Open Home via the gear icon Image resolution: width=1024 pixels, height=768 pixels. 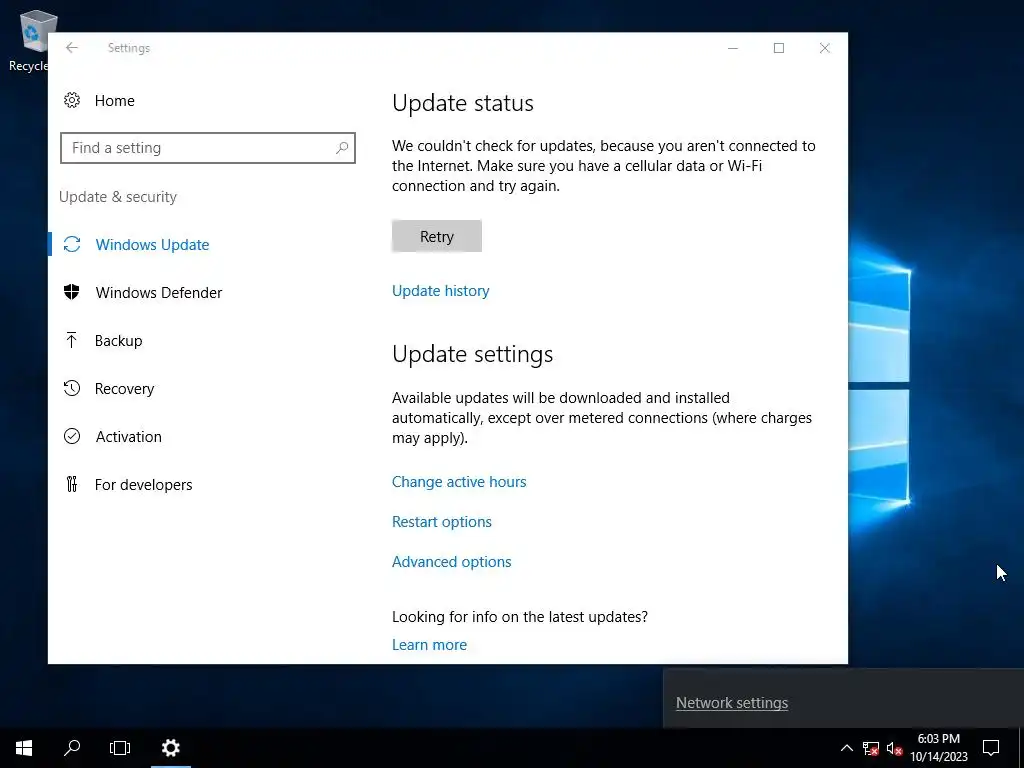click(x=72, y=100)
